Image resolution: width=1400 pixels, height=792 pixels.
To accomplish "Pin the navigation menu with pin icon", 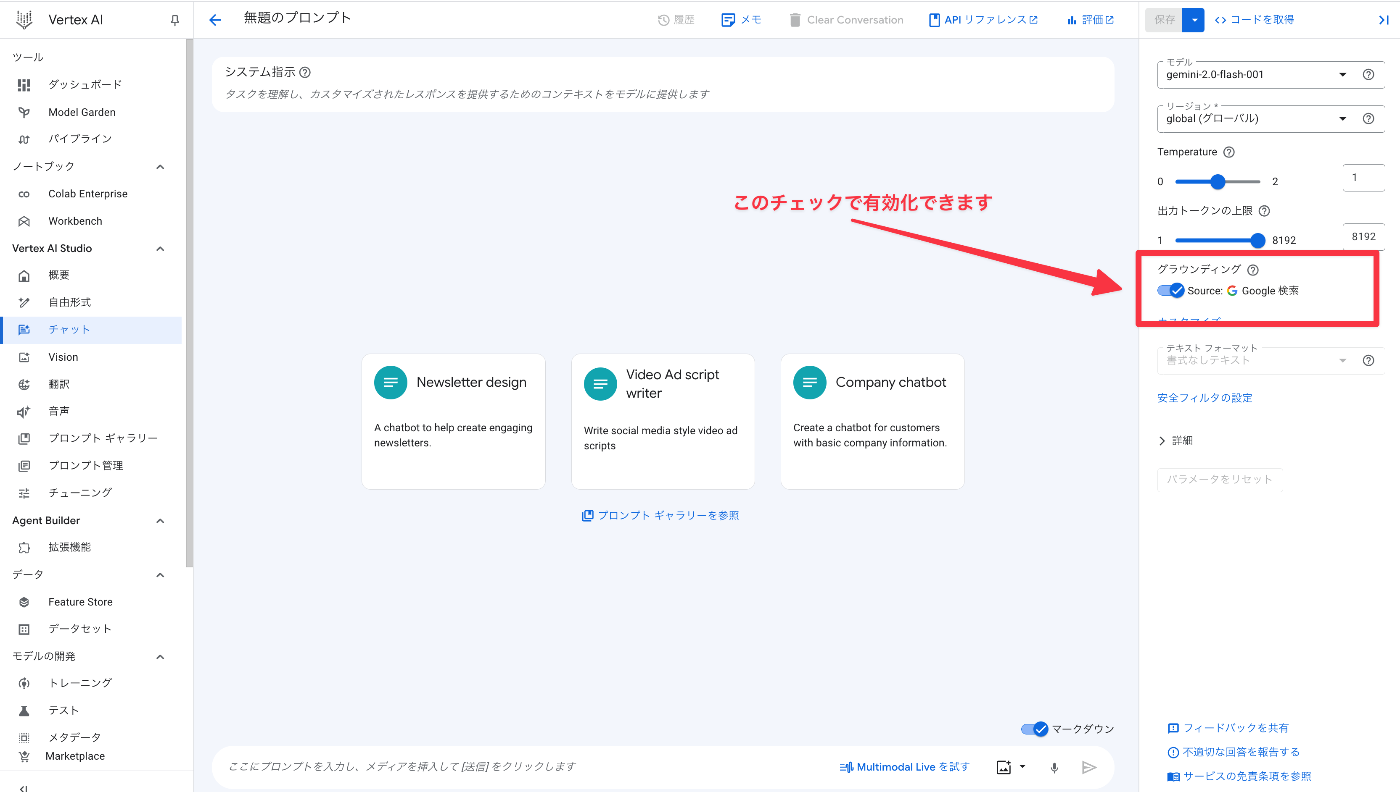I will [x=175, y=20].
